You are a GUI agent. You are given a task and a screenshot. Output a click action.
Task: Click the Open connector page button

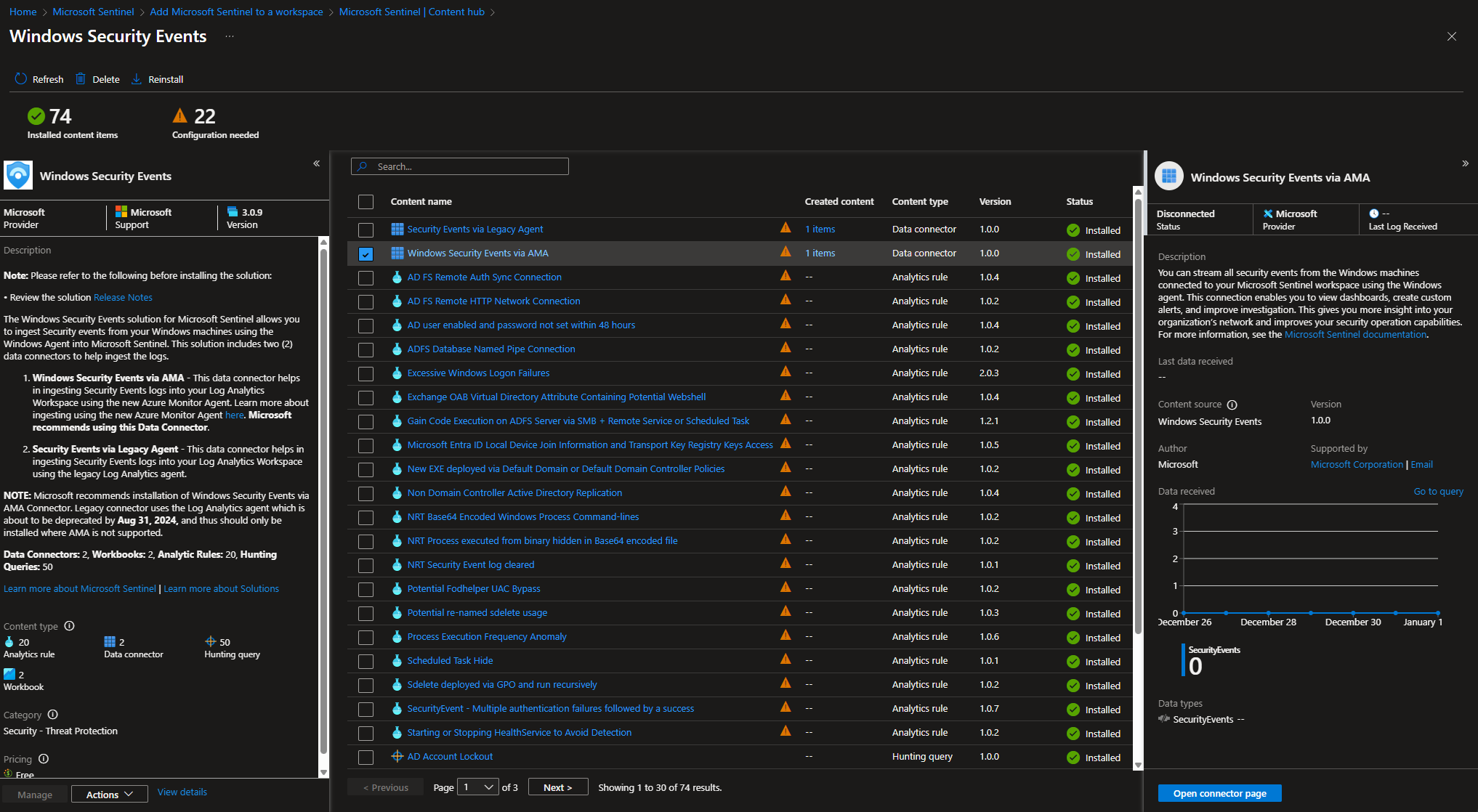point(1219,793)
